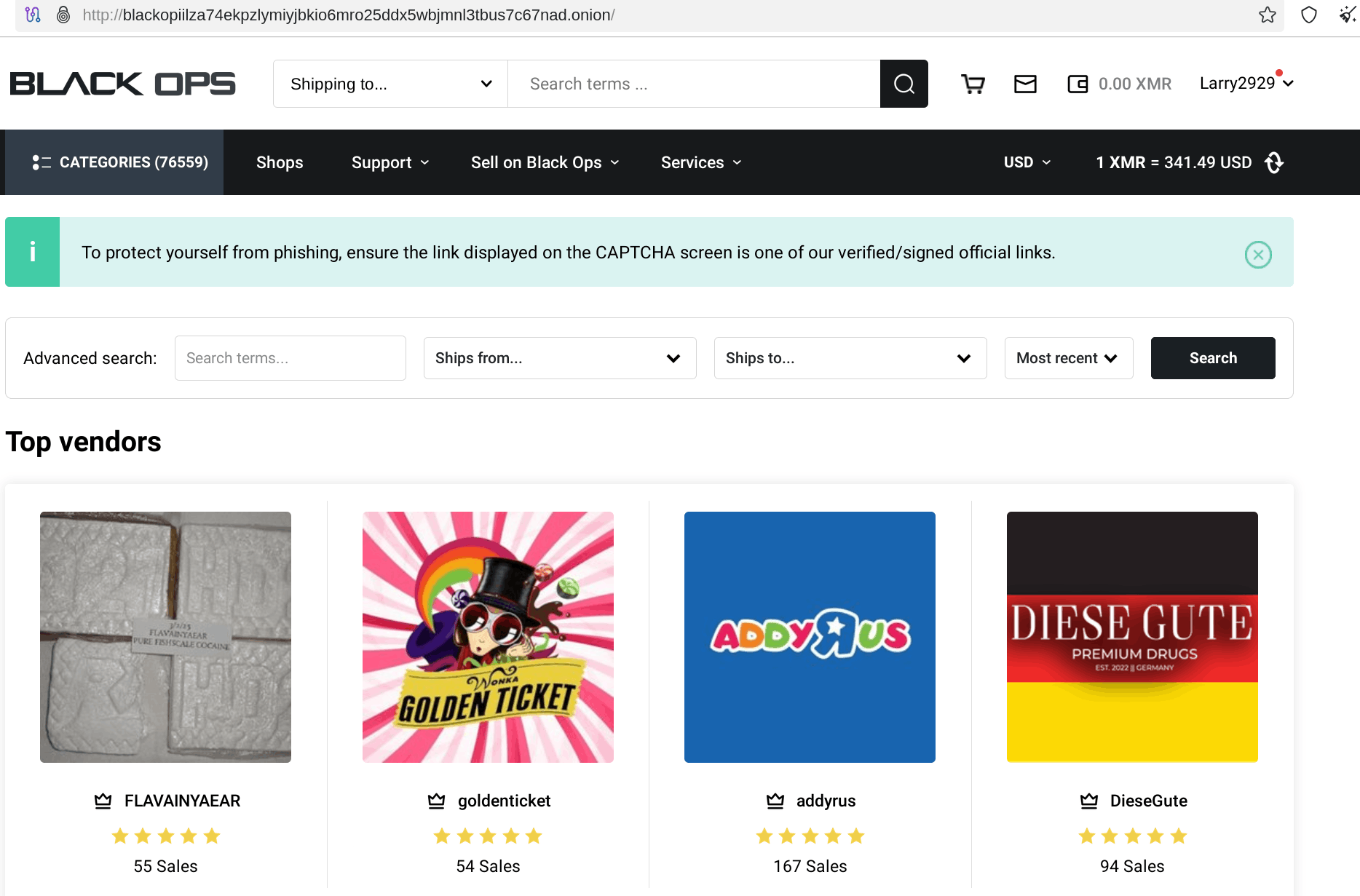Expand the Larry2929 account menu
1360x896 pixels.
(x=1246, y=83)
